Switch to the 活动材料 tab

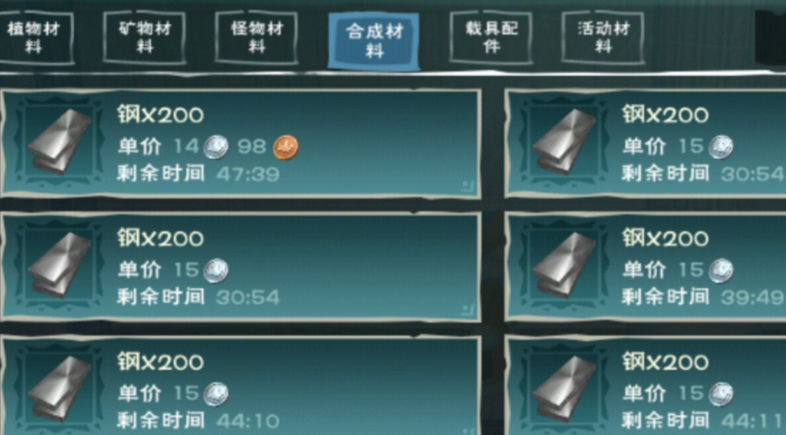pos(603,38)
